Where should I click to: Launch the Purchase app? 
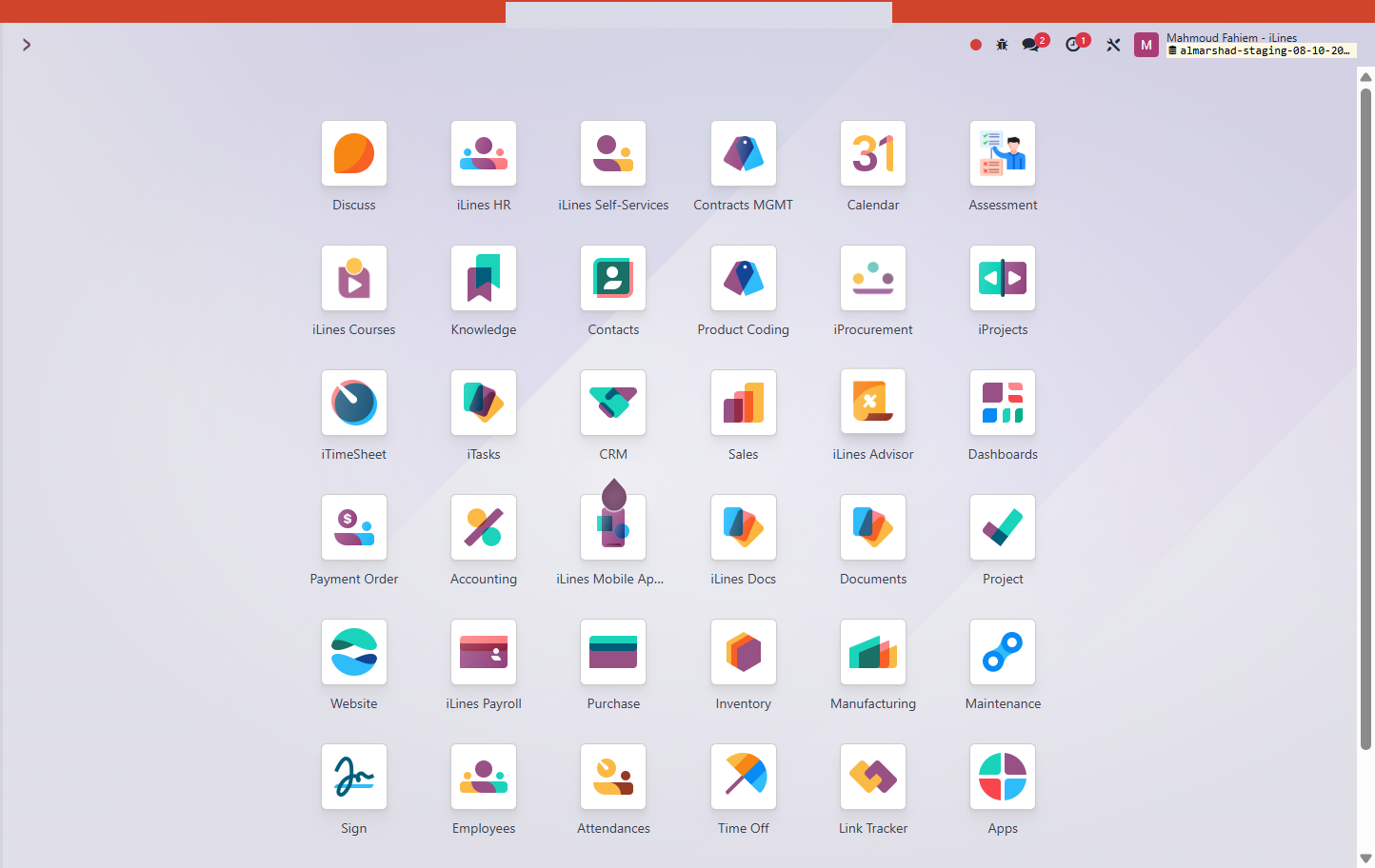[613, 652]
